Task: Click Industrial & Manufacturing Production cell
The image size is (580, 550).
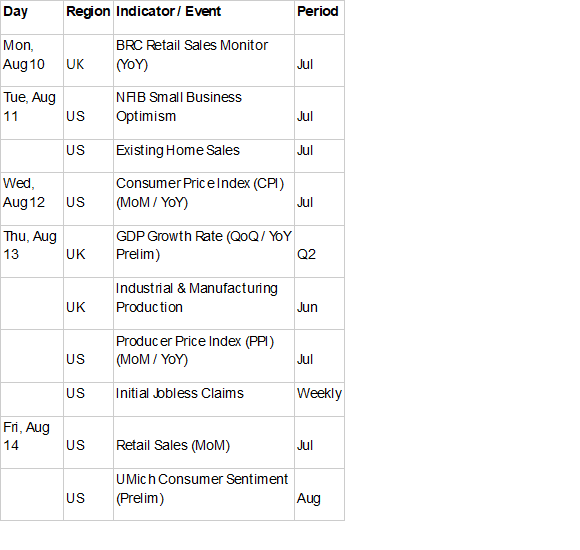Action: pos(204,304)
